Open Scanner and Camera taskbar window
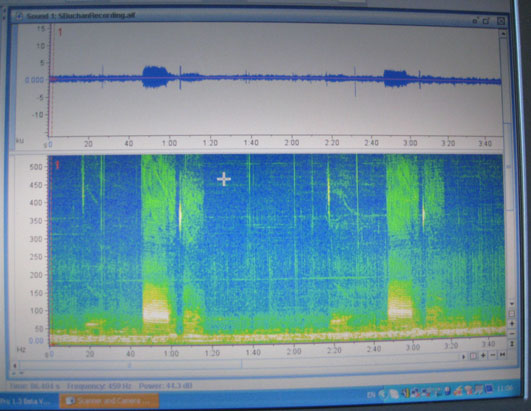This screenshot has height=411, width=531. click(x=109, y=402)
